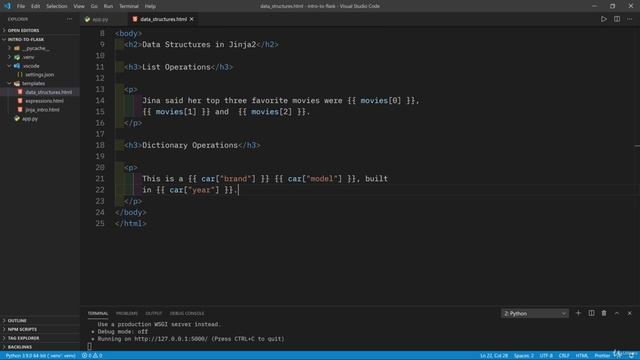Select the data_structures.html editor tab
Viewport: 640px width, 360px height.
[162, 19]
